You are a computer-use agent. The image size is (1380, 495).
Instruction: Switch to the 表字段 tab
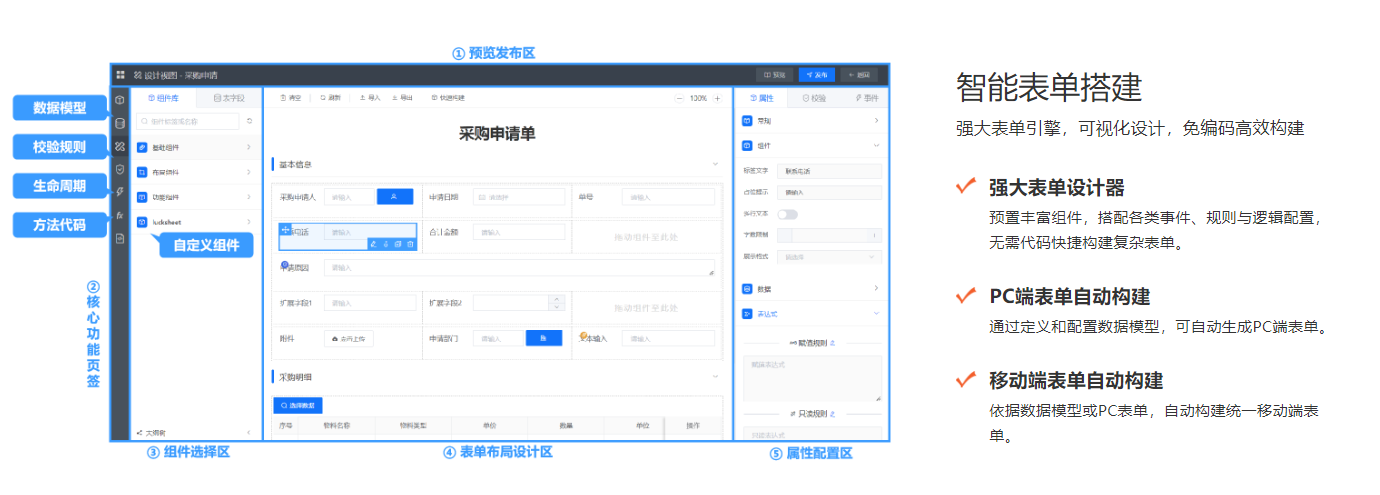(229, 98)
